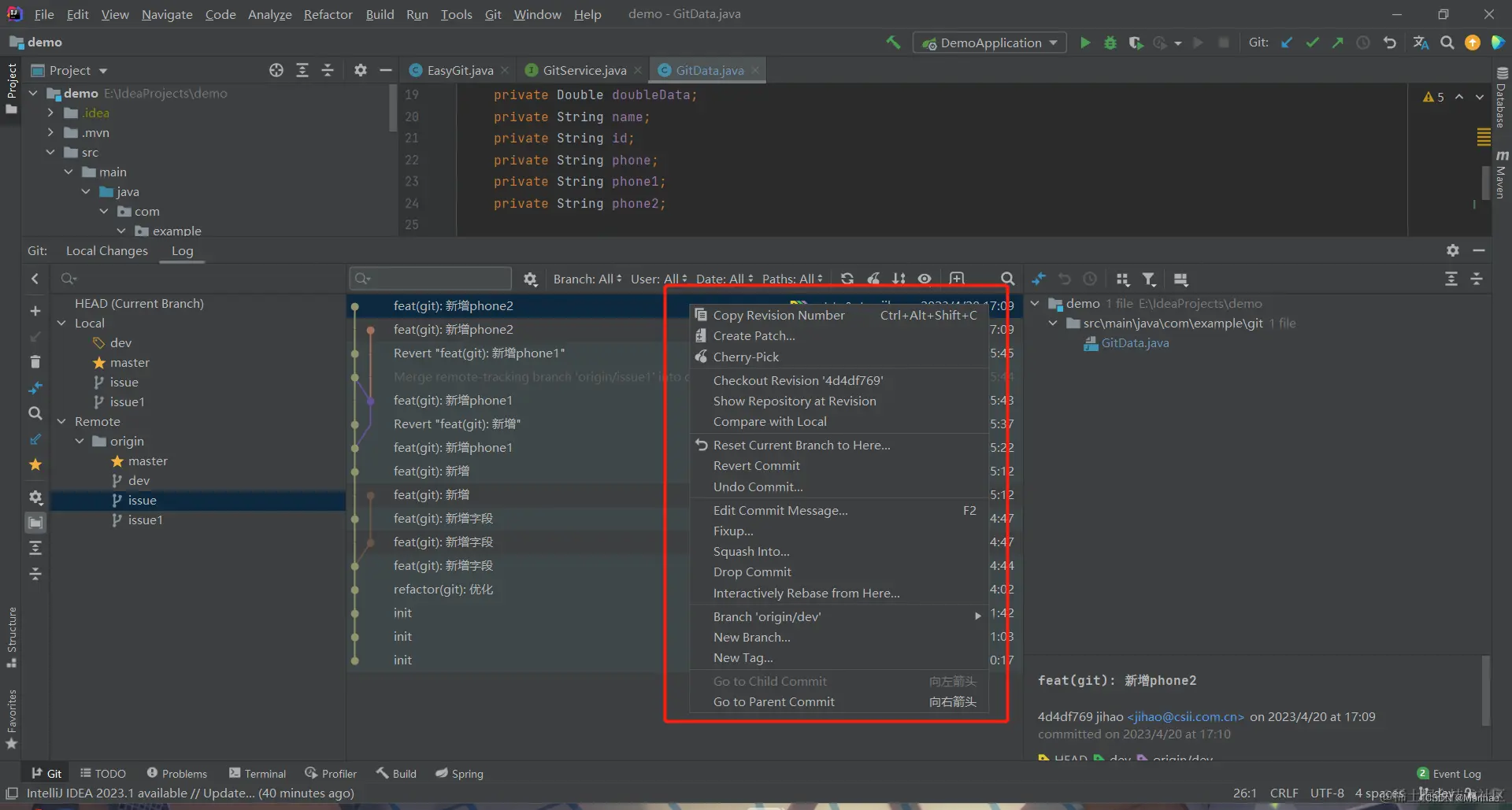Open Project panel gear options
Screen dimensions: 1512x810
point(361,70)
